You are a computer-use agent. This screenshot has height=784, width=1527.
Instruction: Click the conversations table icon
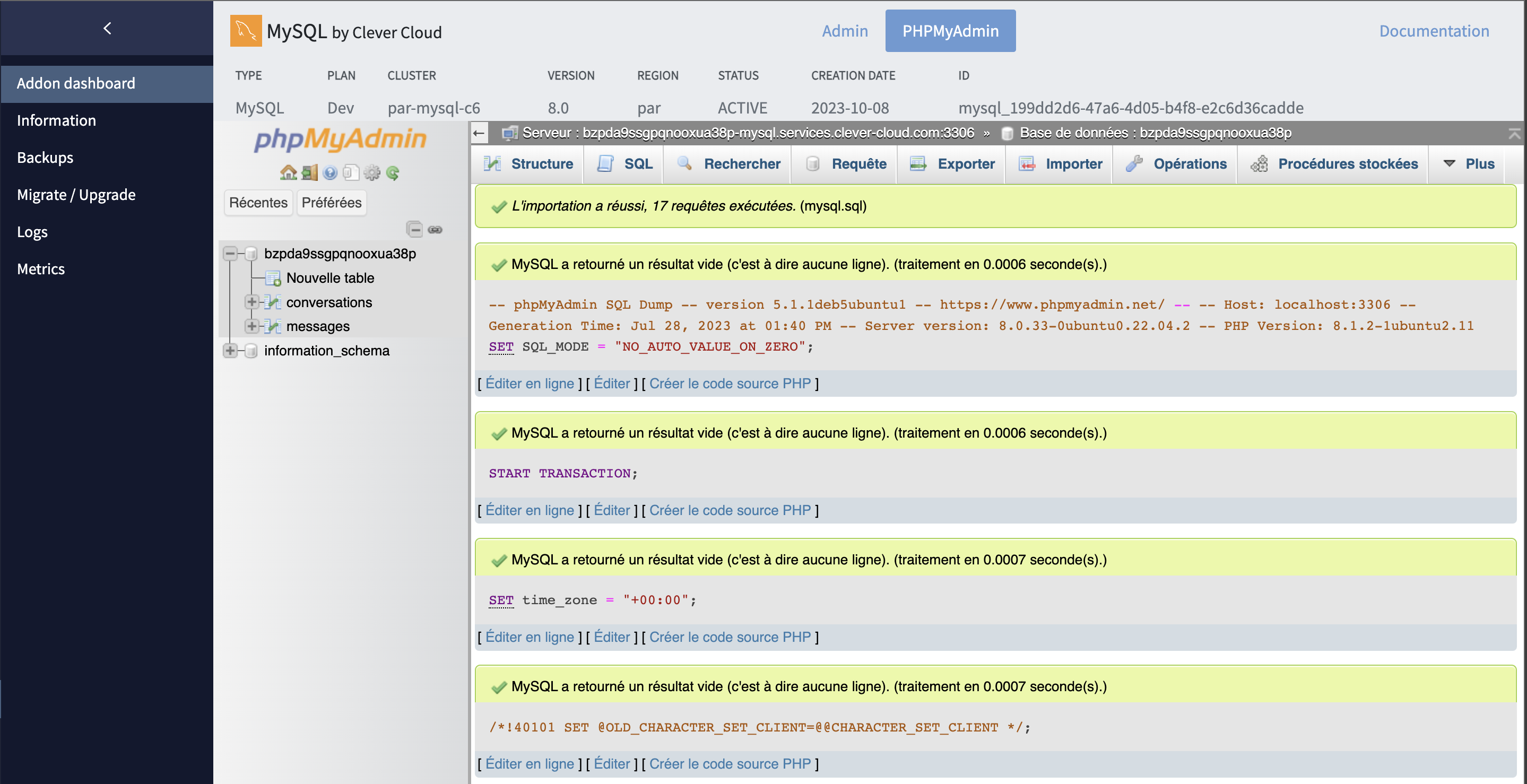click(273, 302)
